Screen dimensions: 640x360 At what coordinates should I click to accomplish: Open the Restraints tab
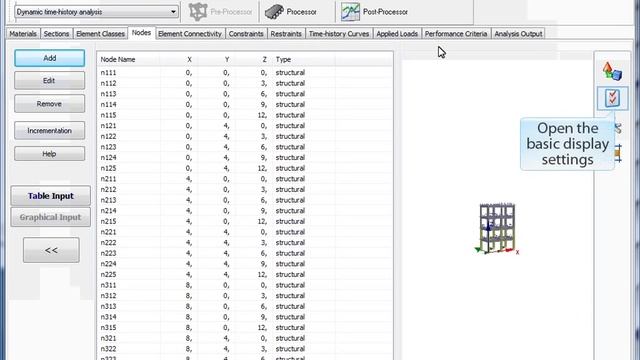[x=286, y=34]
